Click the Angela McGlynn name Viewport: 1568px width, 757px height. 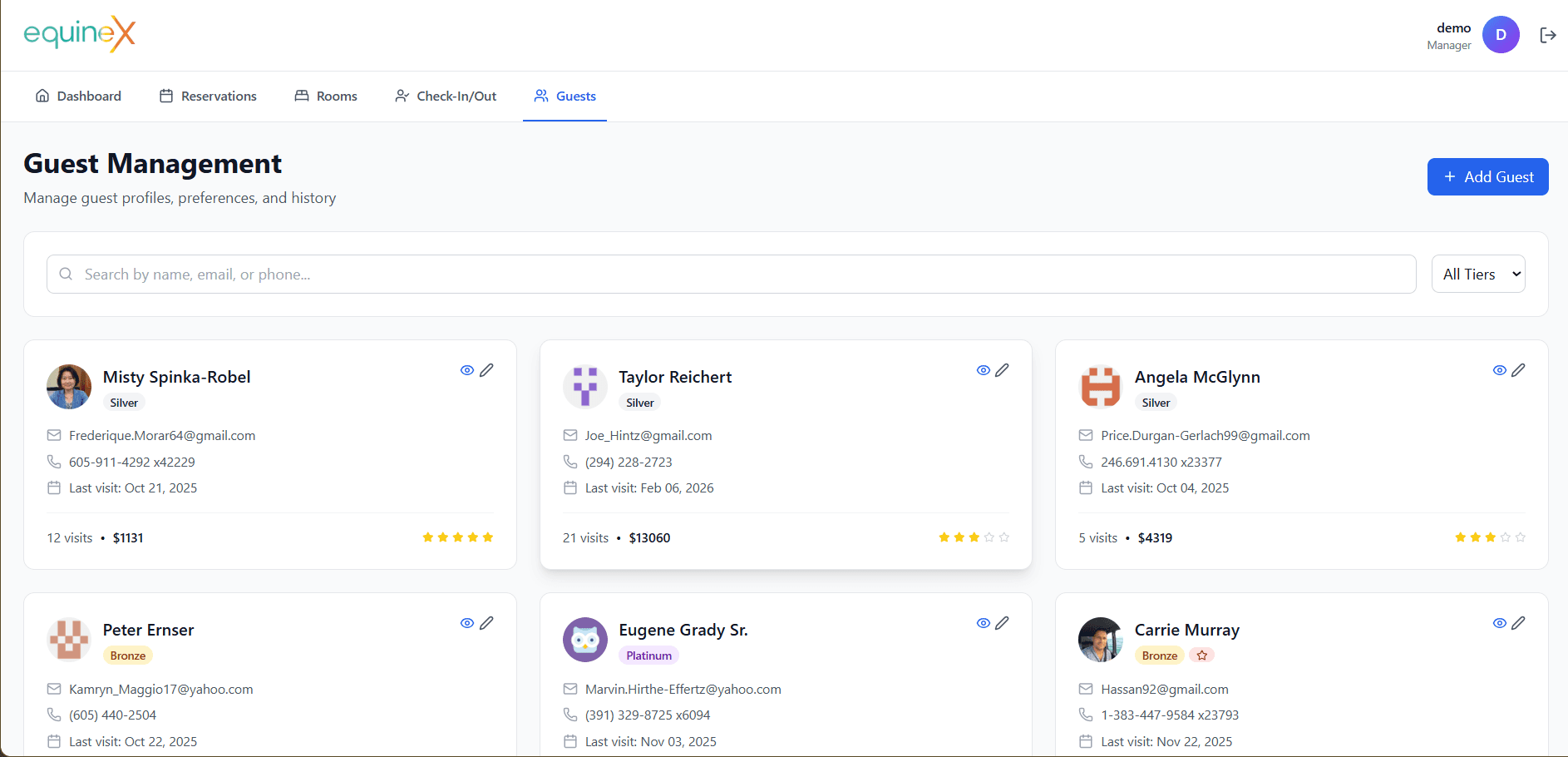(1197, 377)
